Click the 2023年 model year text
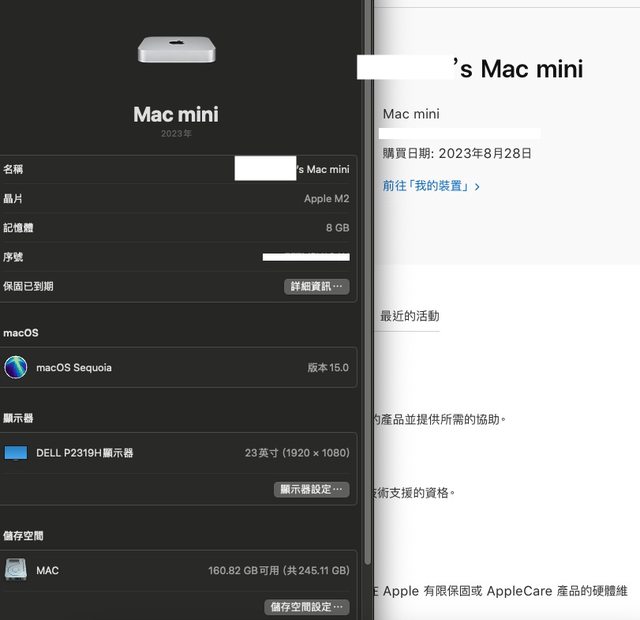The width and height of the screenshot is (640, 620). coord(176,134)
